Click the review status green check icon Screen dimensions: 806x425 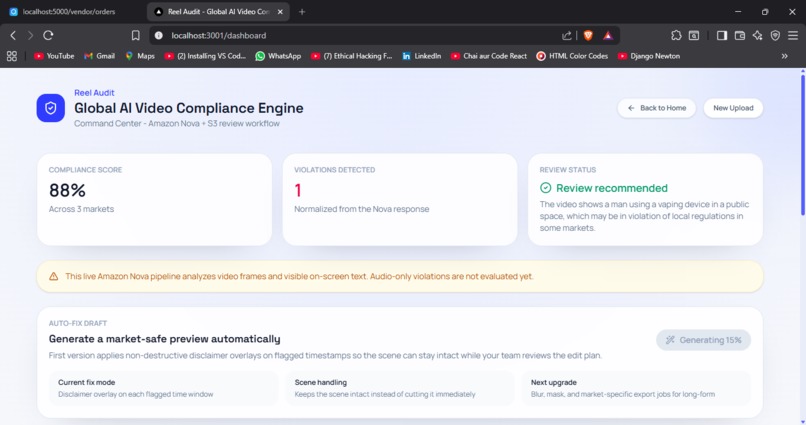coord(545,188)
